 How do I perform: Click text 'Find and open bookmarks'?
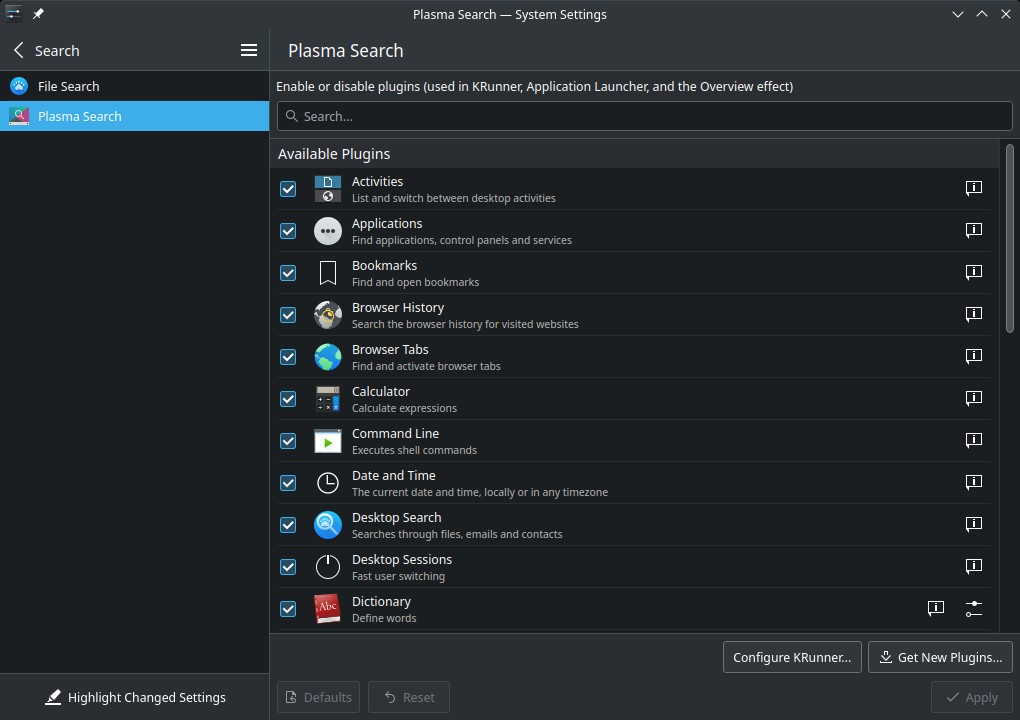click(415, 282)
